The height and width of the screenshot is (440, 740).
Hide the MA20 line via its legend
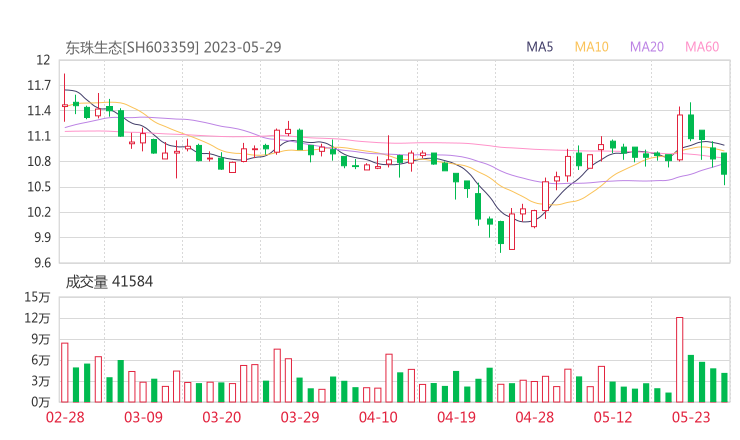pos(647,47)
